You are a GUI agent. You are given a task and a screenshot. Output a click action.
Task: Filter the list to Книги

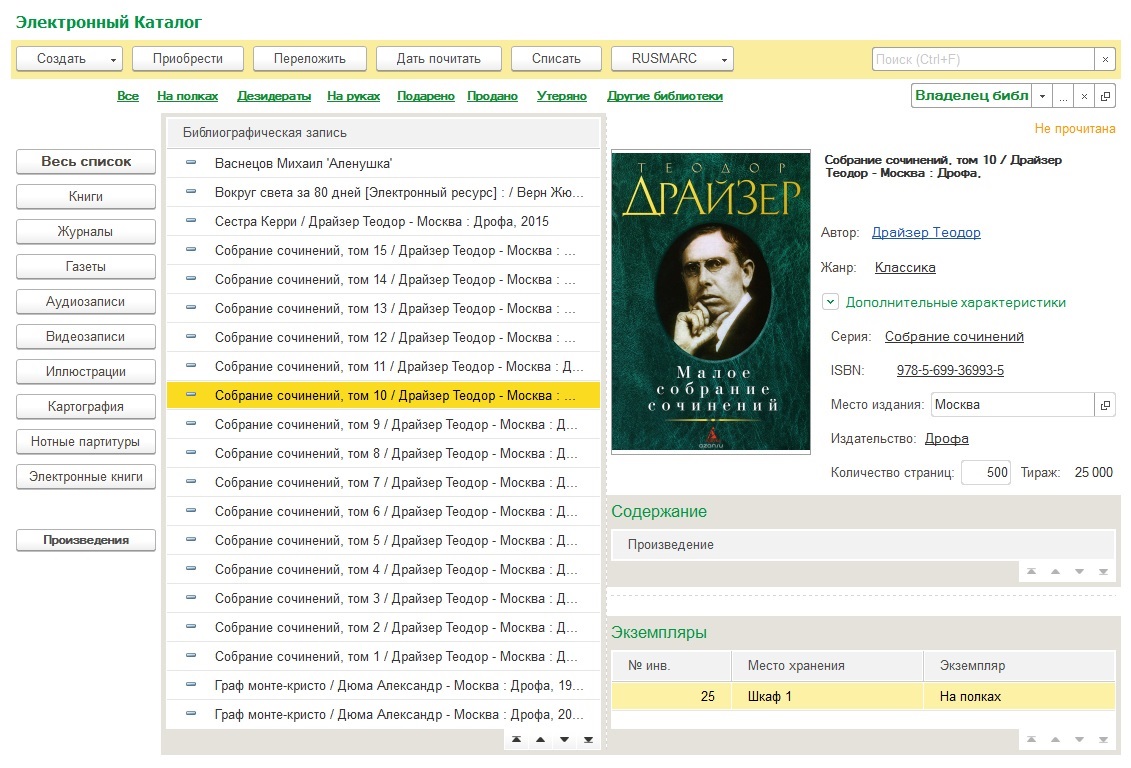click(86, 196)
